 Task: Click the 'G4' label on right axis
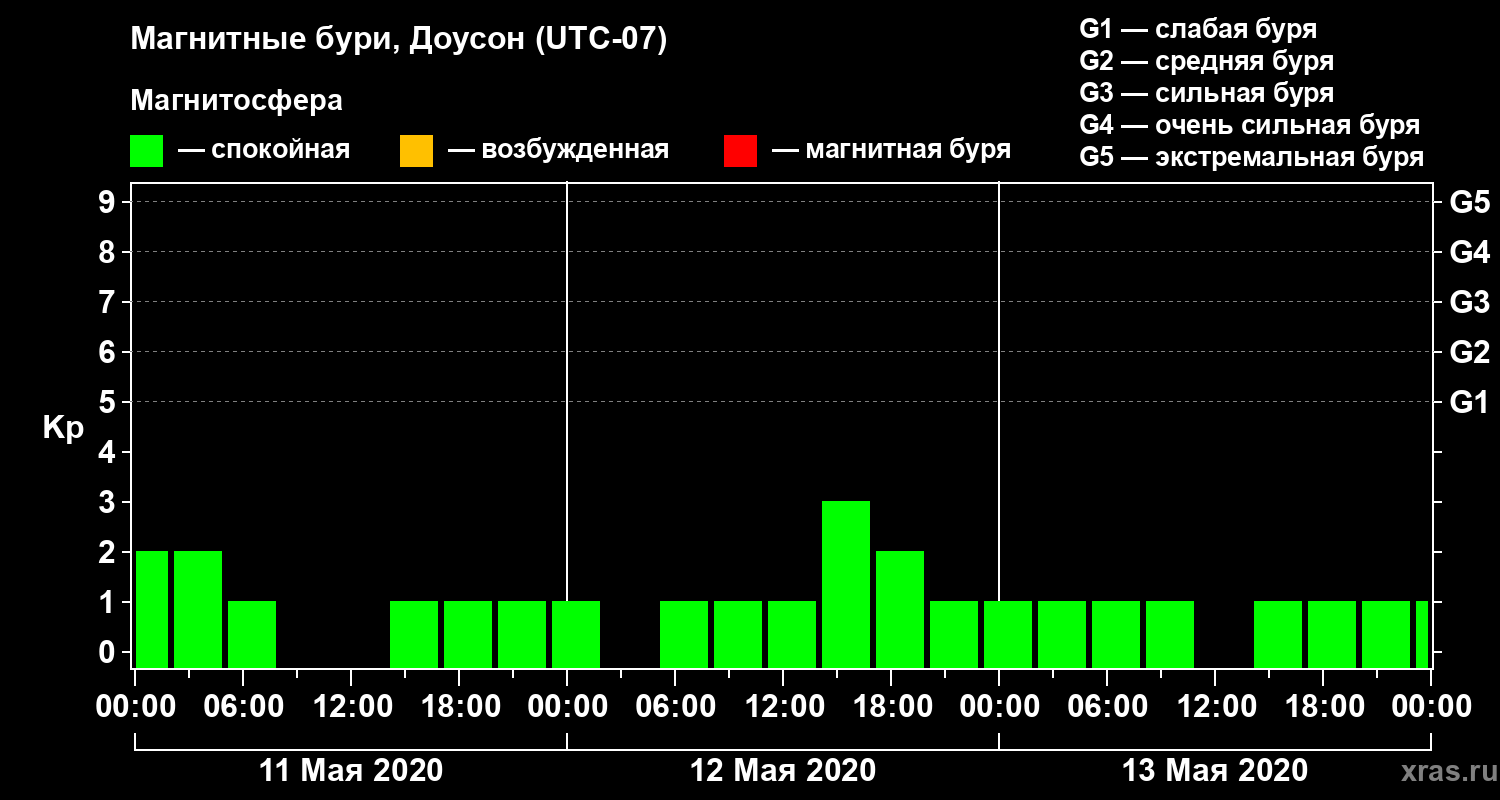tap(1469, 252)
